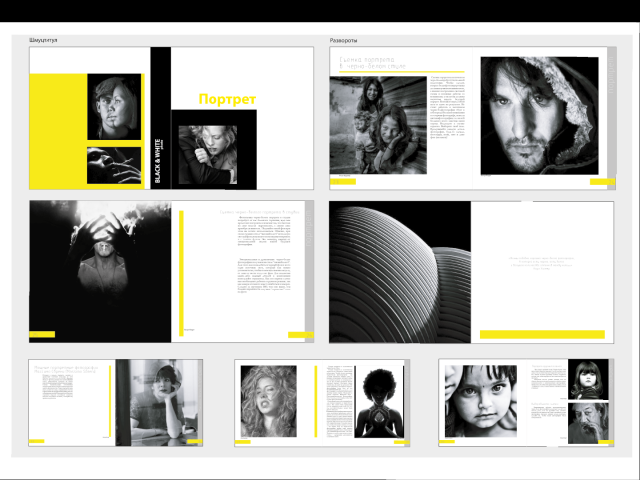
Task: Click first paragraph under studio portrait heading
Action: tap(264, 231)
